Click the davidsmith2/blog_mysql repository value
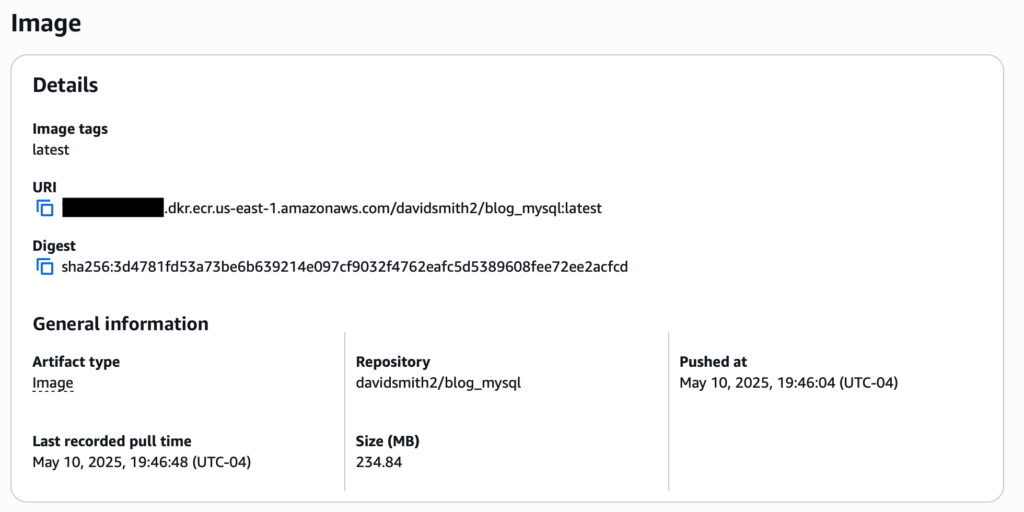This screenshot has width=1024, height=512. pyautogui.click(x=438, y=383)
